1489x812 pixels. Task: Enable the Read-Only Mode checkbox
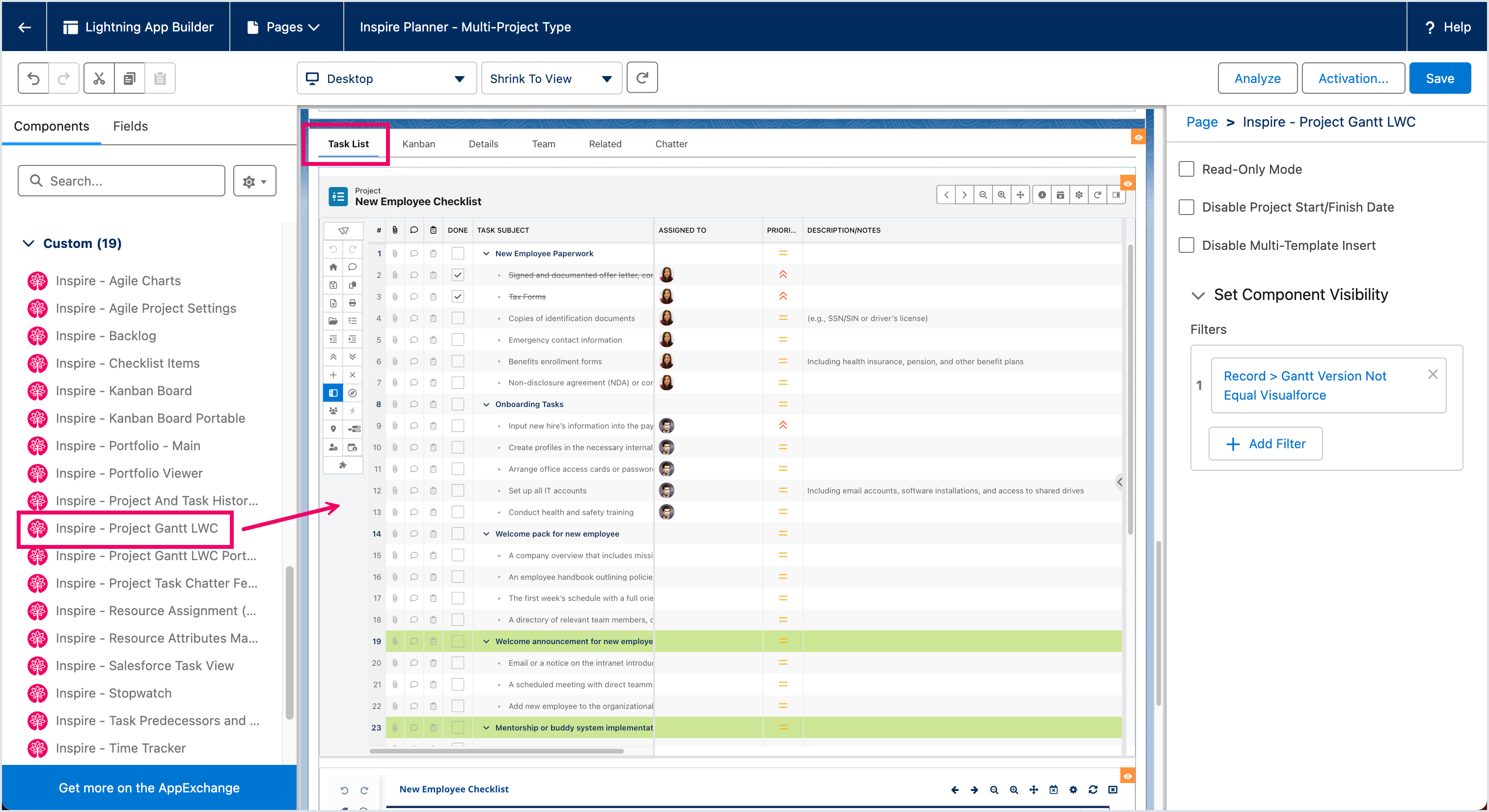1186,169
